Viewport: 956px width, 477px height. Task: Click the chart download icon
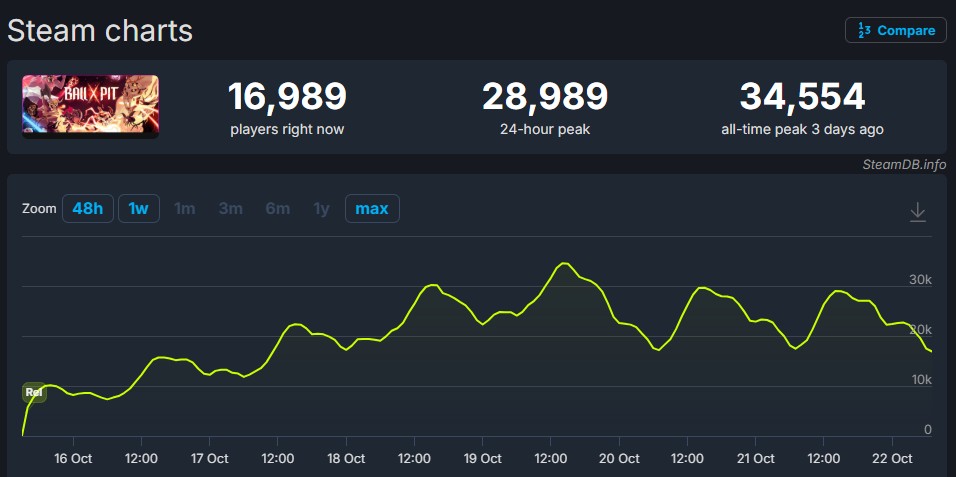(917, 212)
